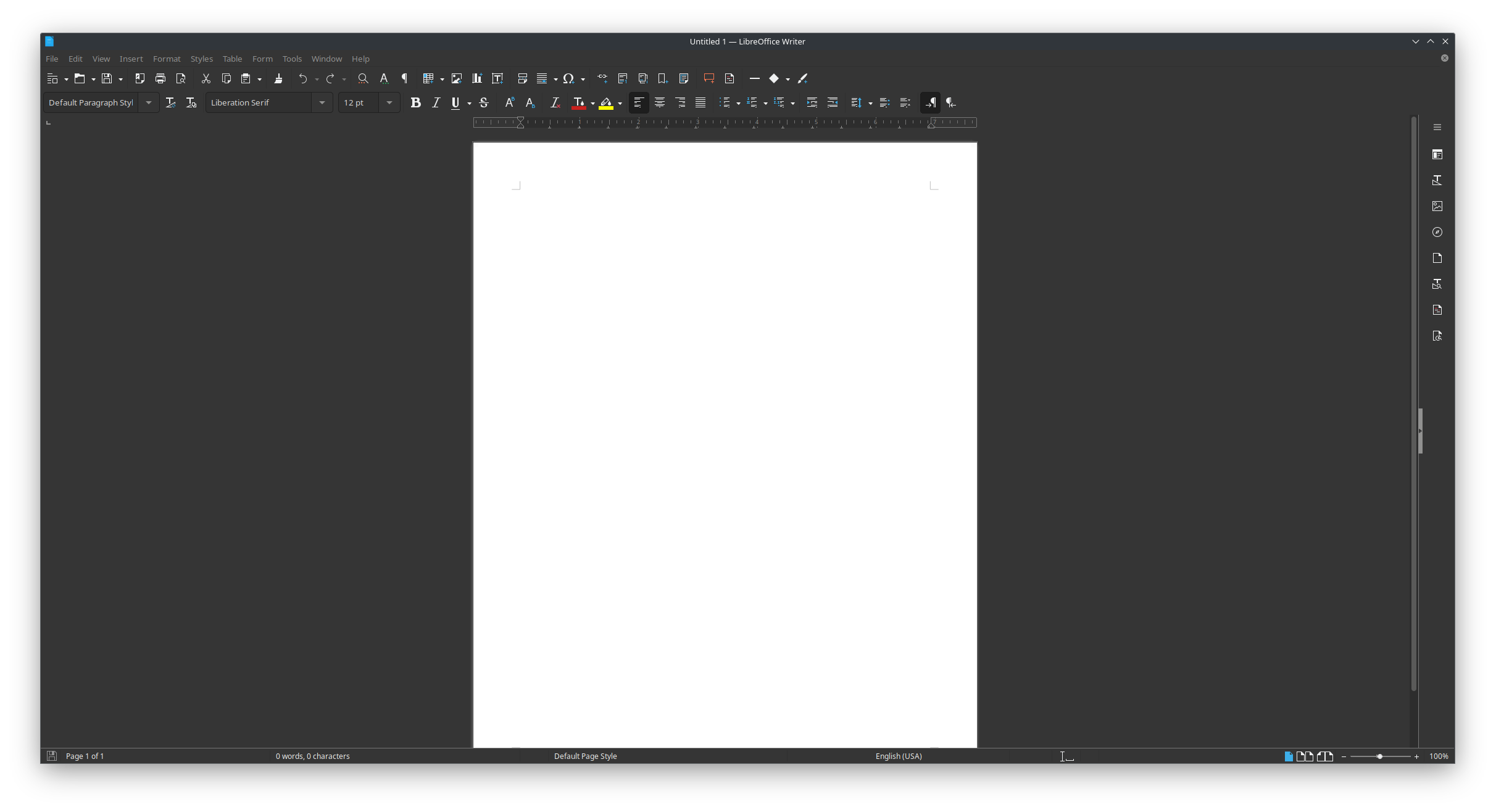The width and height of the screenshot is (1496, 812).
Task: Open the sidebar Gallery image icon
Action: point(1437,206)
